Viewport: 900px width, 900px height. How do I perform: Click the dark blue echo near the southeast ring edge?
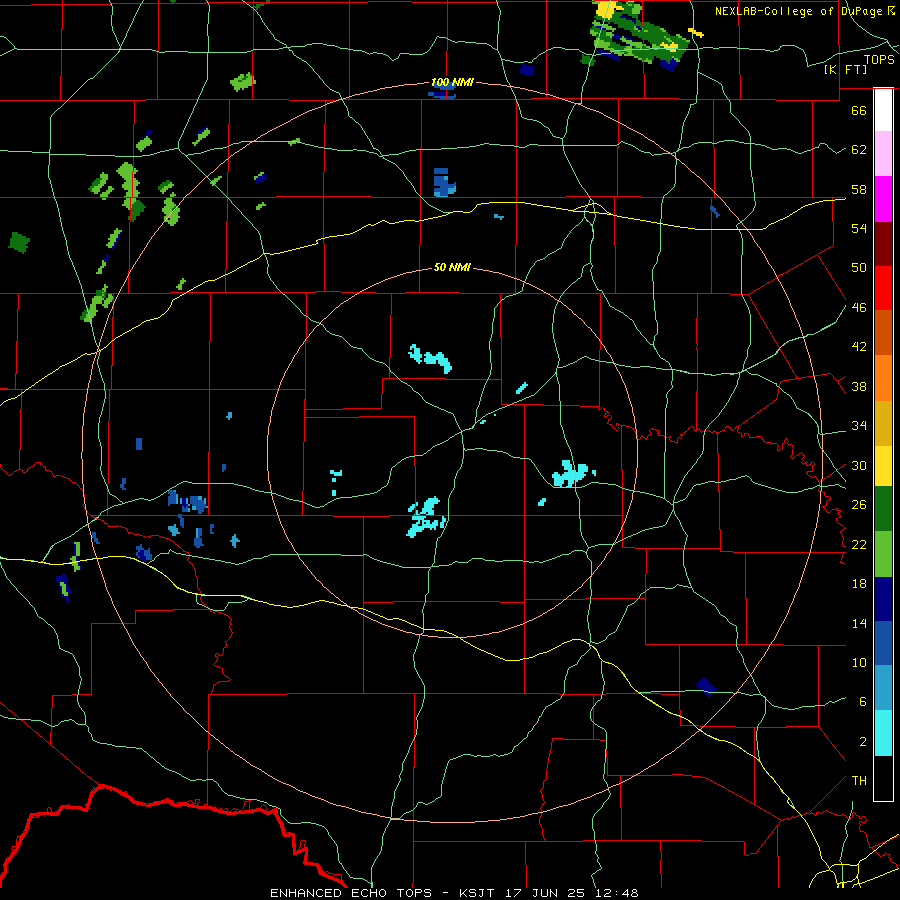point(707,686)
